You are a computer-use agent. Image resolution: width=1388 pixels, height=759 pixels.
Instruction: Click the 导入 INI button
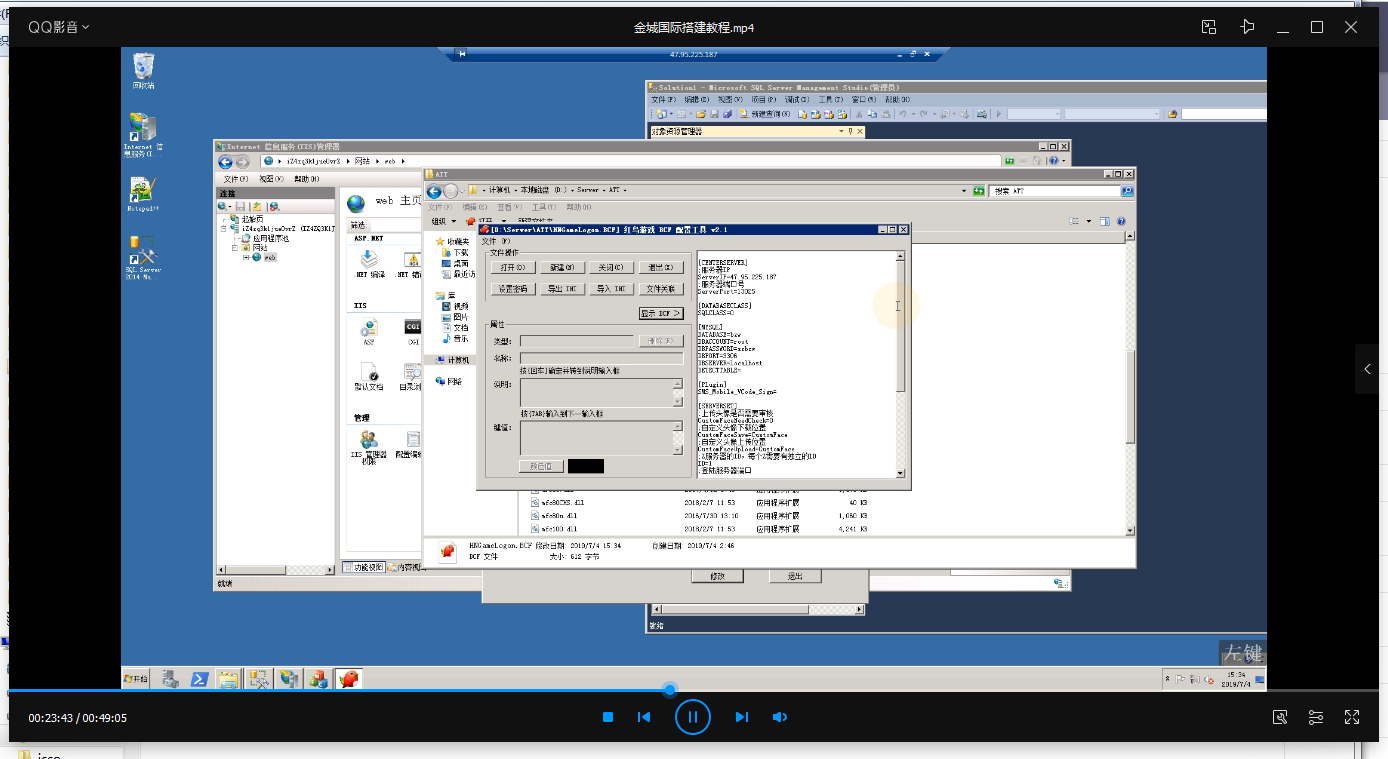point(611,289)
